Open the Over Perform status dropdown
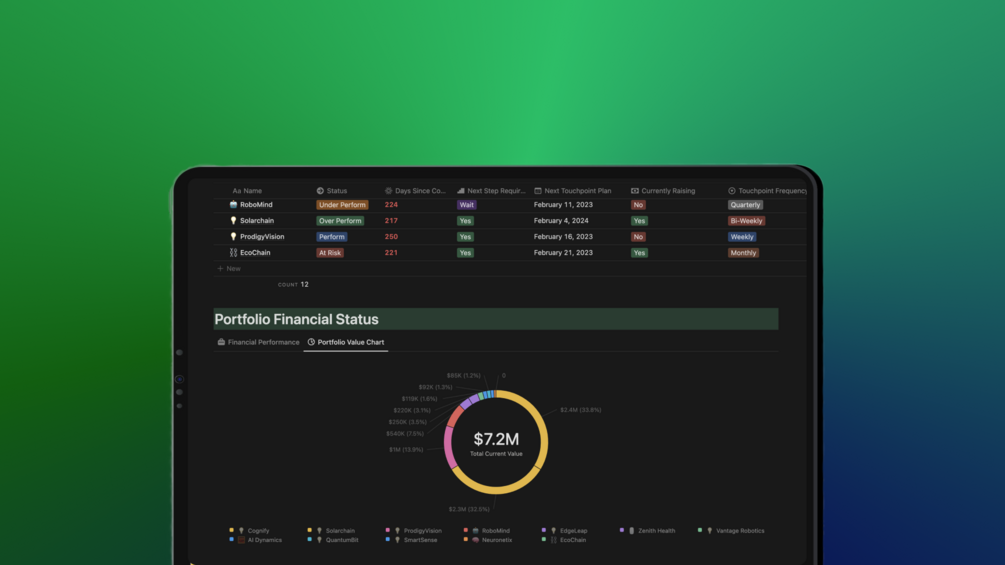The height and width of the screenshot is (565, 1005). 340,221
